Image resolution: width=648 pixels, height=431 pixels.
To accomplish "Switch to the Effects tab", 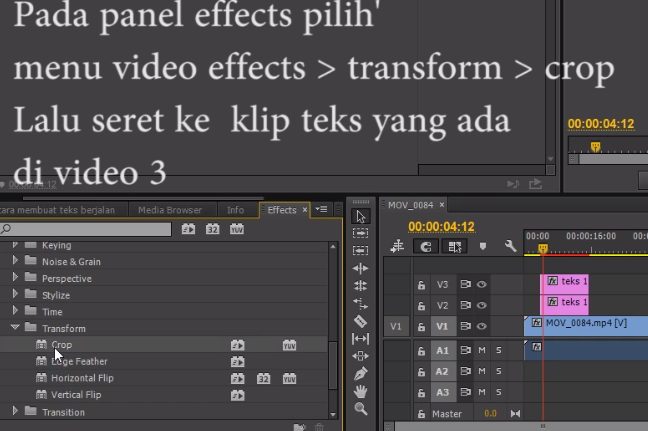I will (x=282, y=210).
